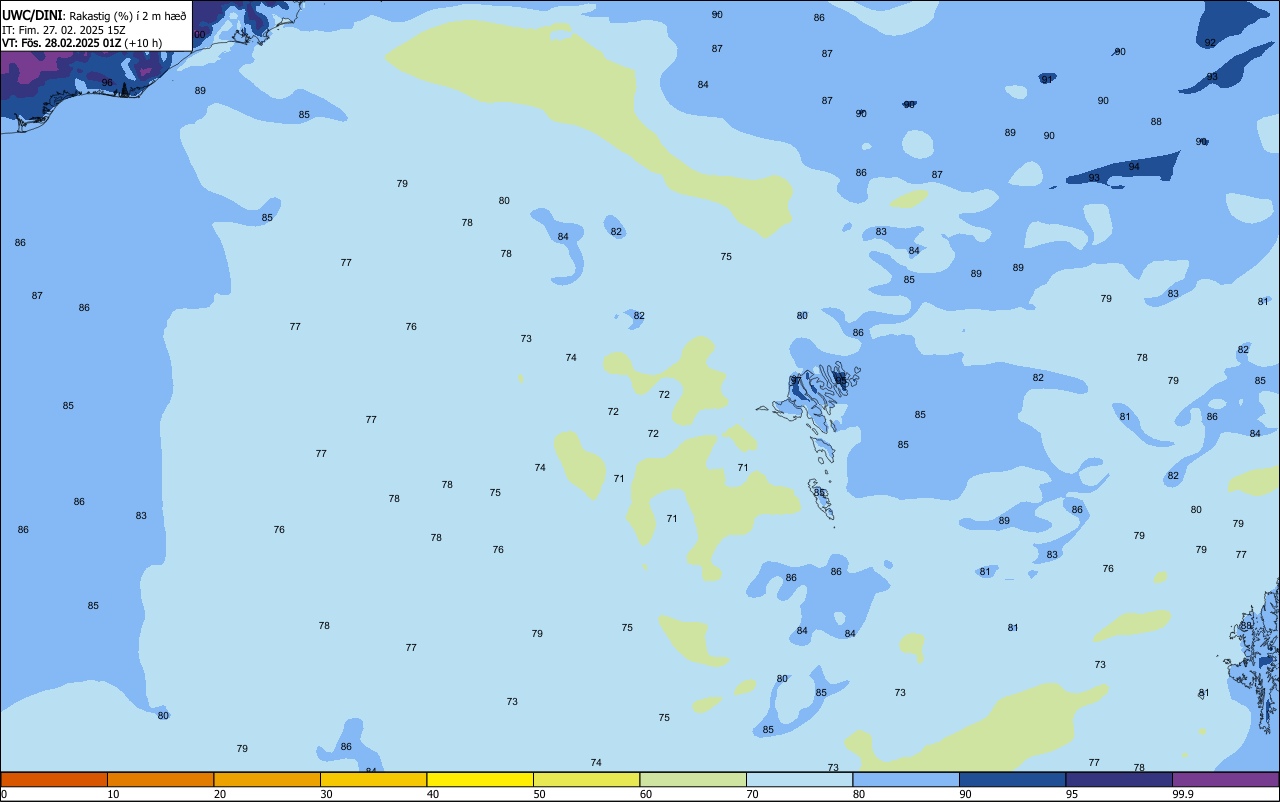Click the '94' humidity value on the map
This screenshot has height=802, width=1280.
tap(1134, 167)
